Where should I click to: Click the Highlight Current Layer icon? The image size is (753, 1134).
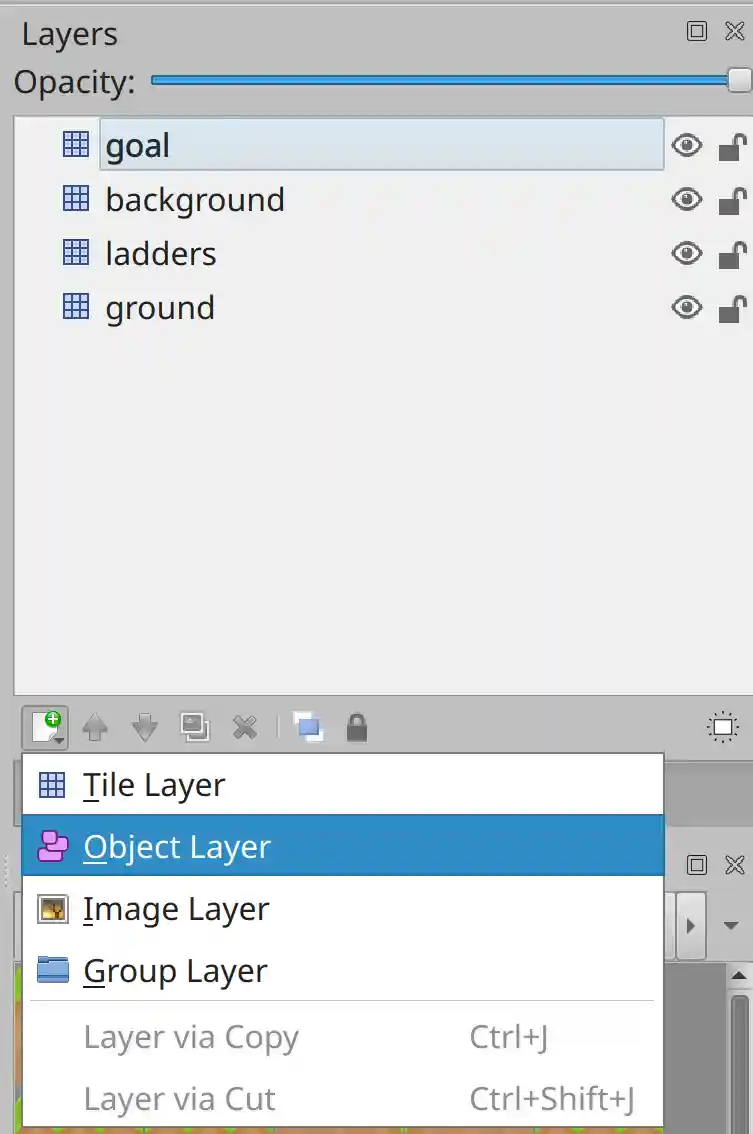pos(308,727)
